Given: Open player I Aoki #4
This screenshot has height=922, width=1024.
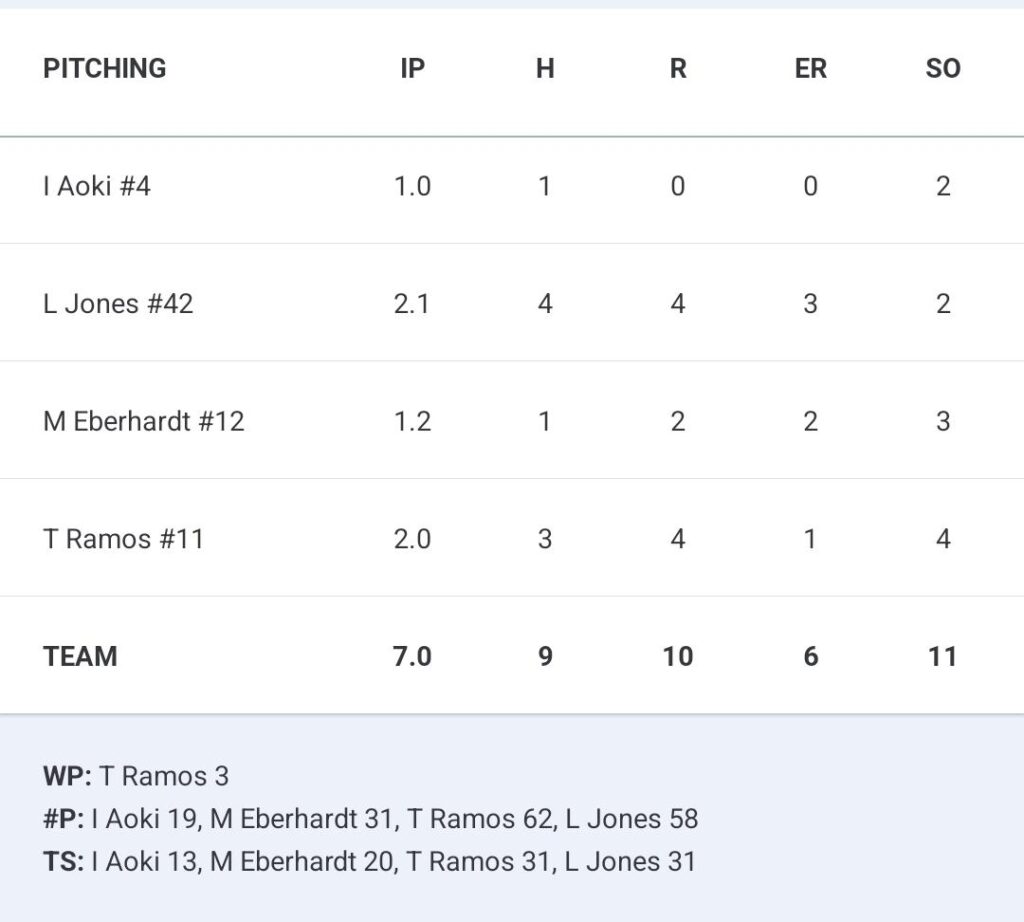Looking at the screenshot, I should click(97, 186).
